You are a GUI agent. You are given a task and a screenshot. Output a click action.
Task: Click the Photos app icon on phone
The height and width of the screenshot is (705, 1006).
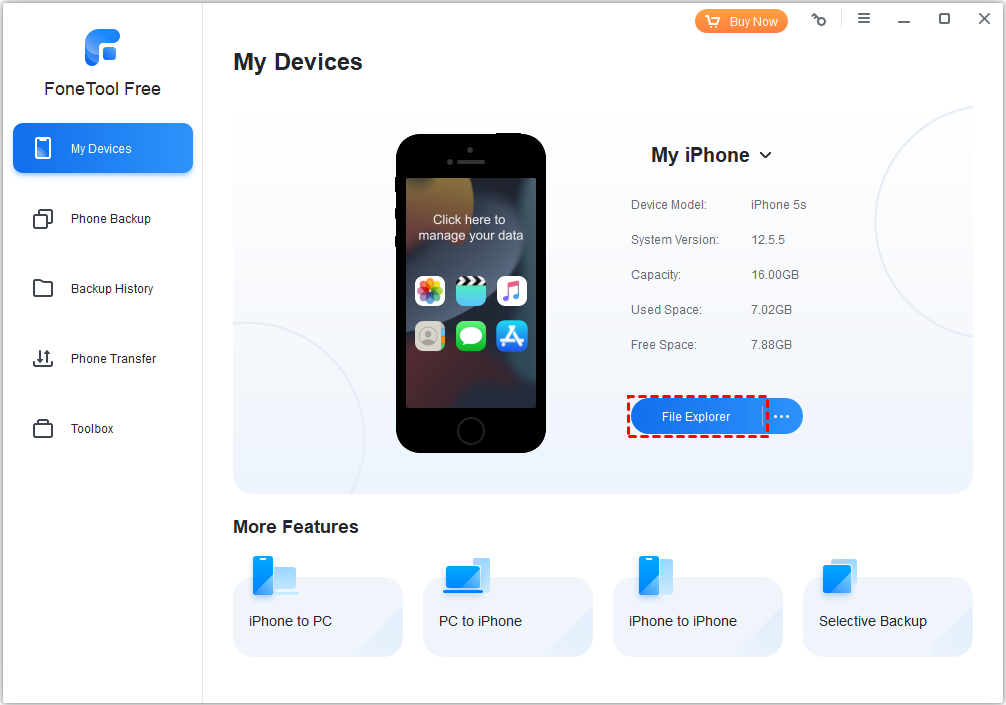coord(430,291)
